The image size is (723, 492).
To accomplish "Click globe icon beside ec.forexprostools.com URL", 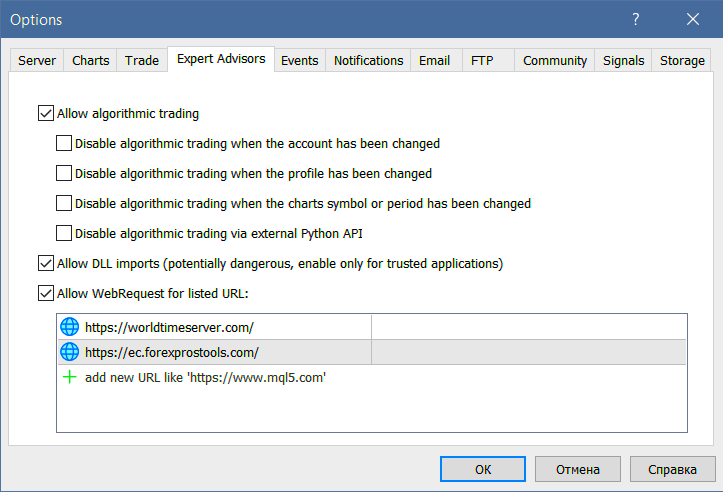I will 70,352.
